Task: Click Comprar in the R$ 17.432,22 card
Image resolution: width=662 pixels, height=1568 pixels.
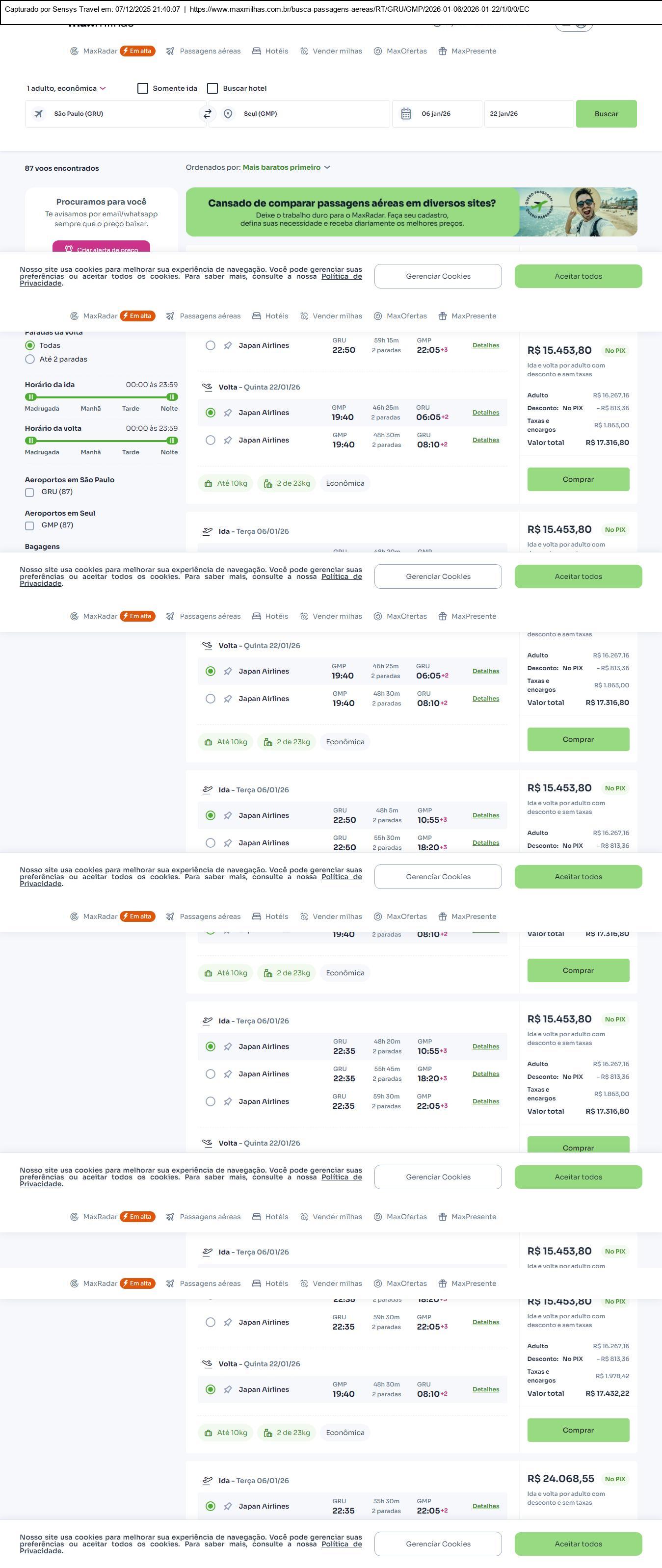Action: tap(578, 1430)
